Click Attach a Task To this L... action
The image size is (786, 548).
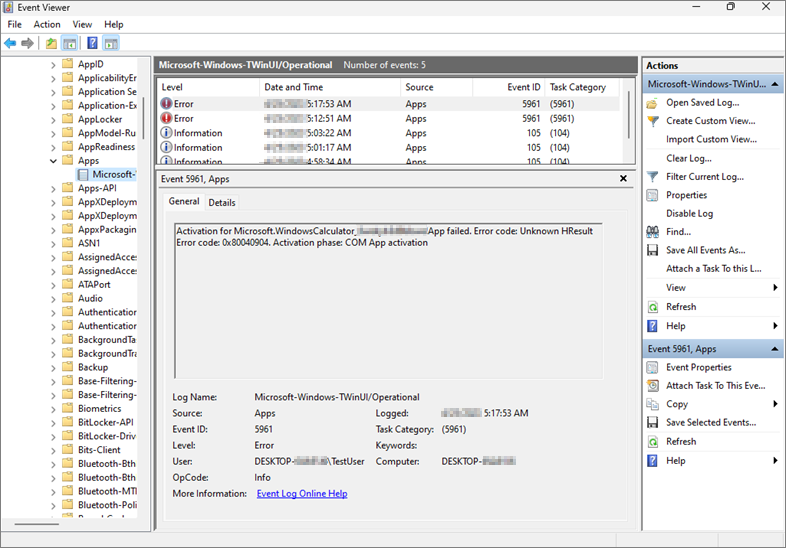(713, 269)
